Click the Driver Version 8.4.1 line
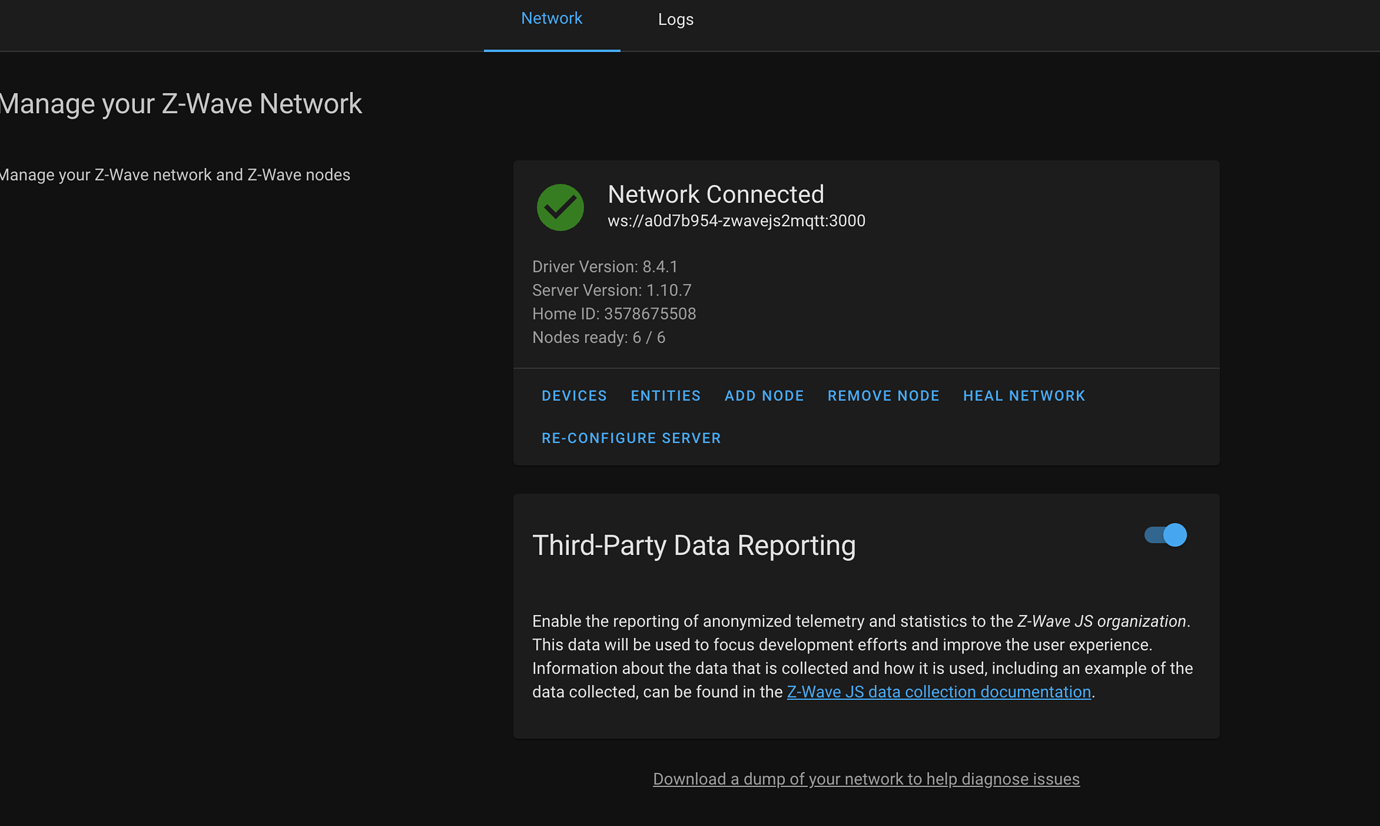Screen dimensions: 1380x826 coord(605,267)
